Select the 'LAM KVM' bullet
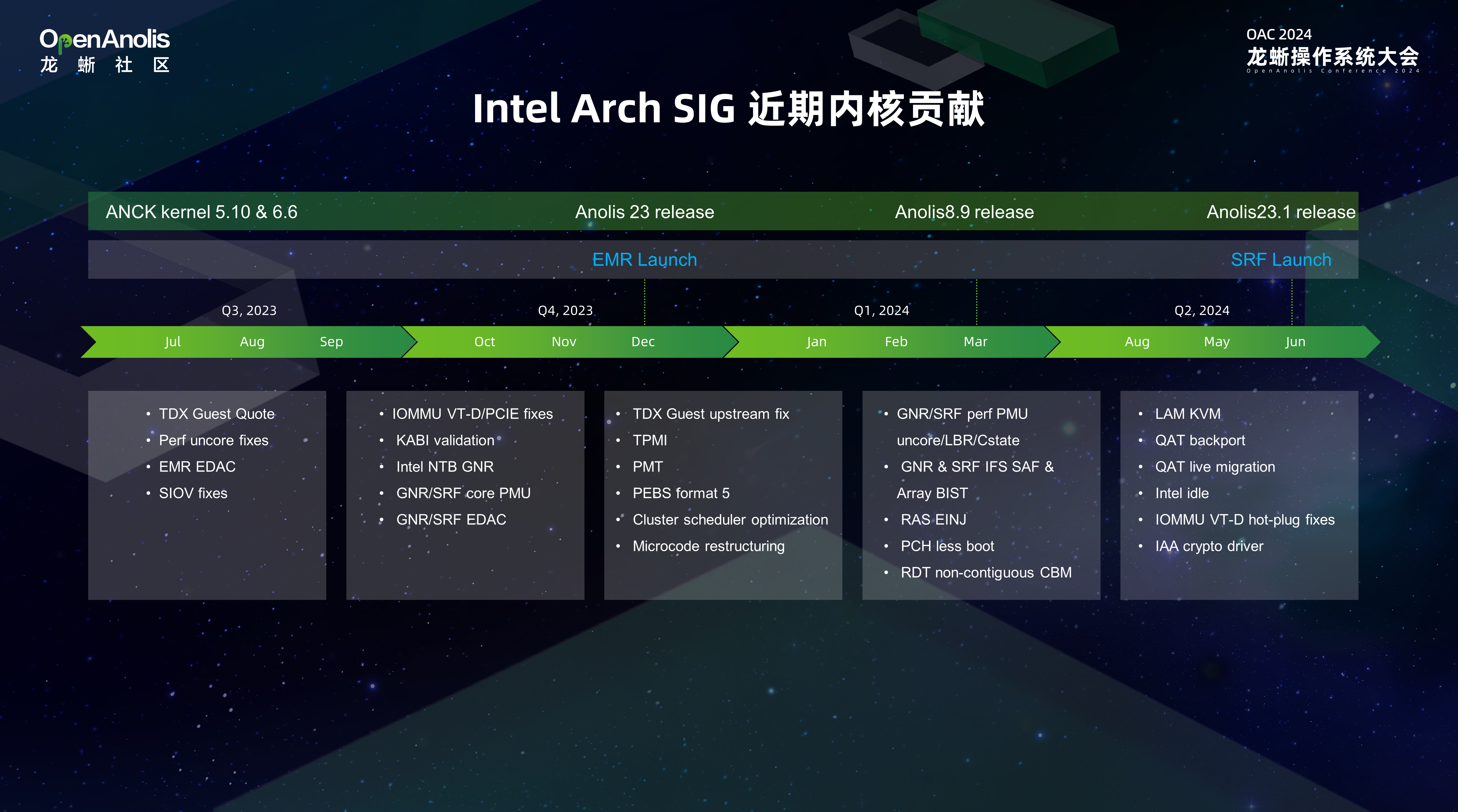 click(1187, 414)
